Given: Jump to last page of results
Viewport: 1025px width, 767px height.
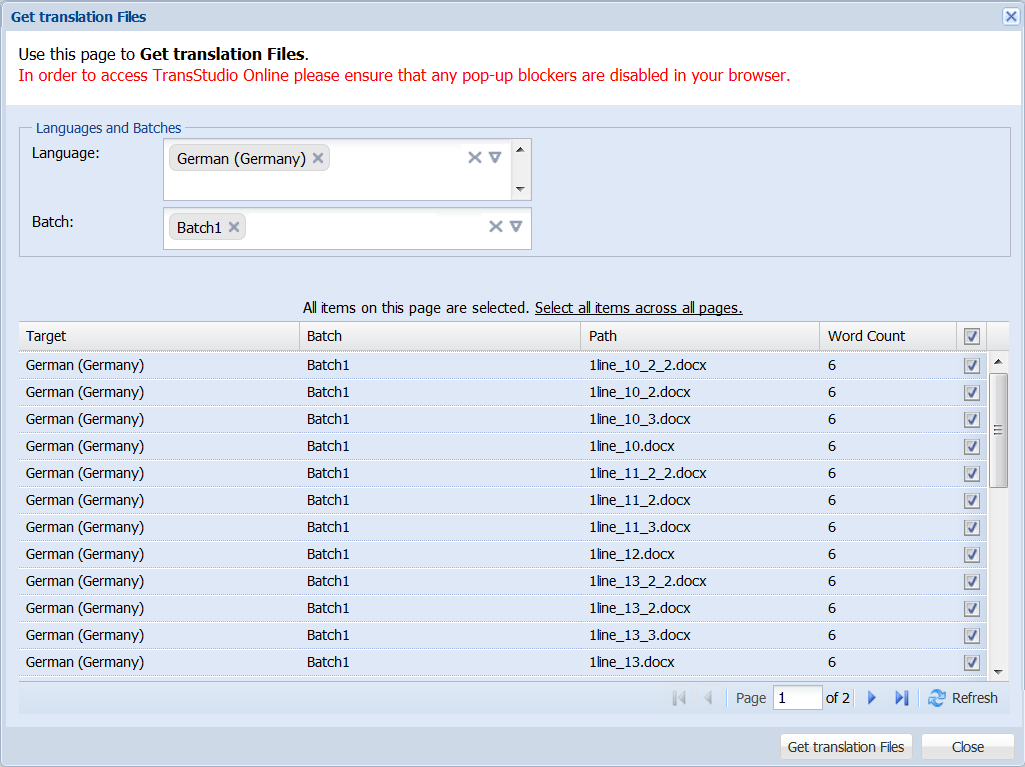Looking at the screenshot, I should [x=901, y=698].
